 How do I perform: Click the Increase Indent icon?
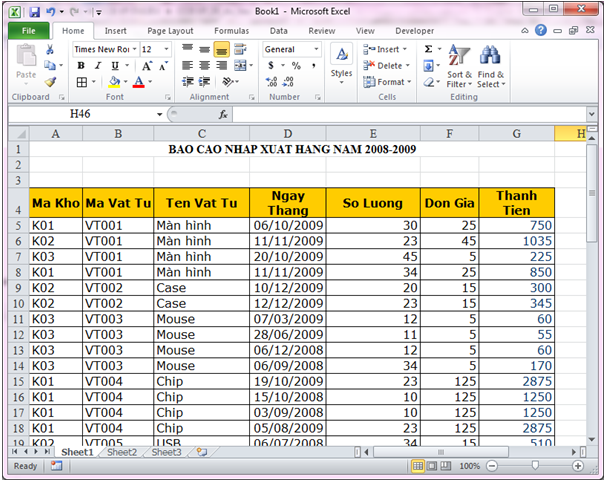(x=205, y=82)
